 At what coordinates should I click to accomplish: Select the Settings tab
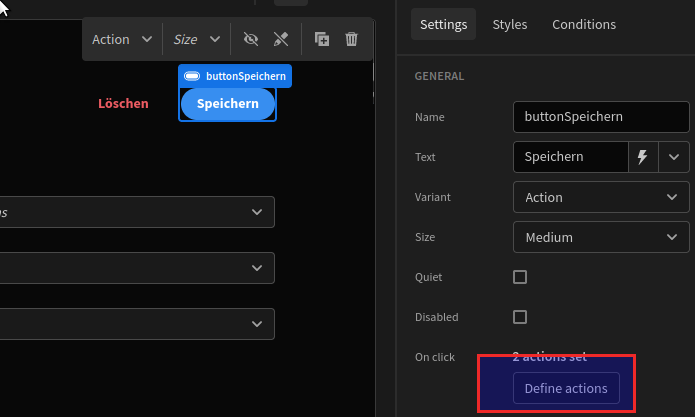point(443,24)
